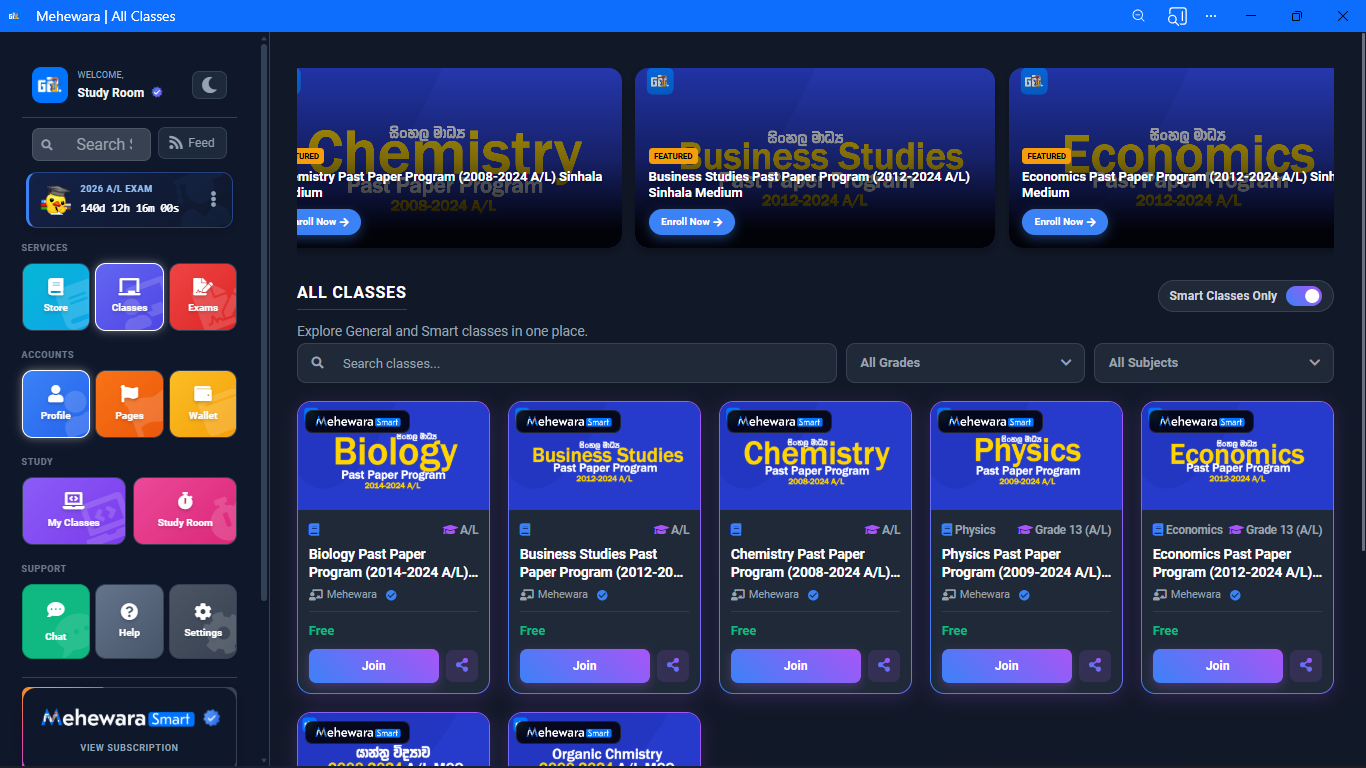Open the Classes service tile
The width and height of the screenshot is (1366, 768).
(x=129, y=297)
